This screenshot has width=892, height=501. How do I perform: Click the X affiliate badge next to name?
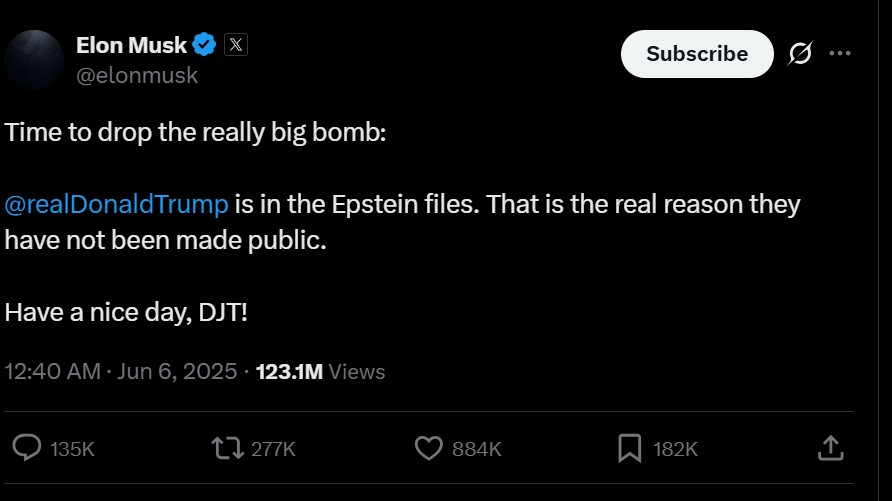point(235,45)
